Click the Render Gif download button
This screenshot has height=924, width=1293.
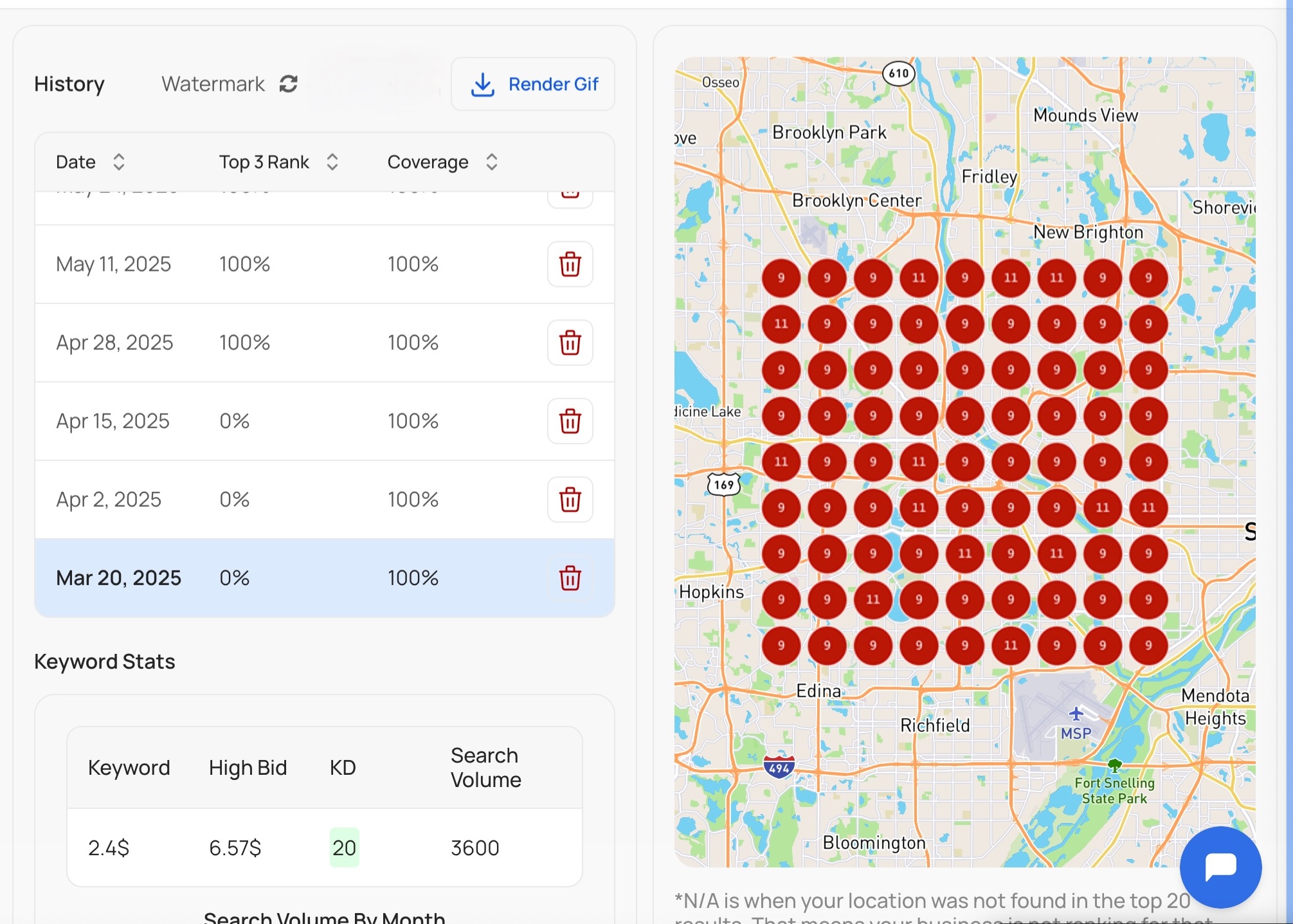click(533, 84)
